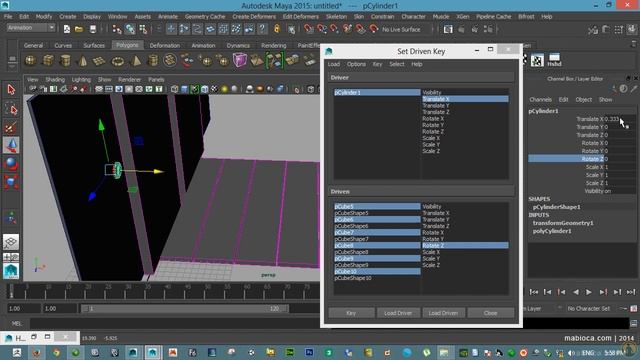Select driver attribute Translate X

[x=465, y=99]
